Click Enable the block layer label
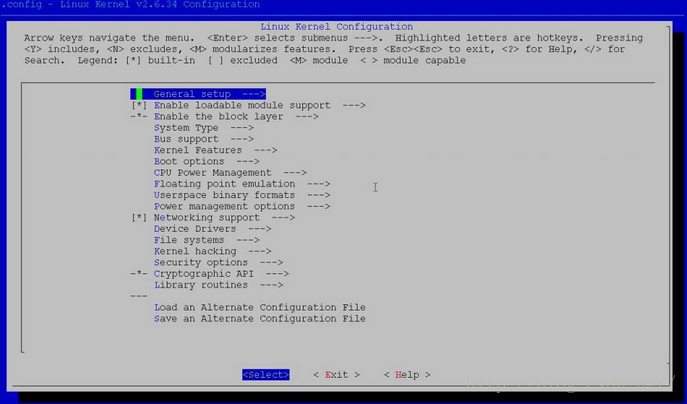The height and width of the screenshot is (404, 687). [x=218, y=117]
